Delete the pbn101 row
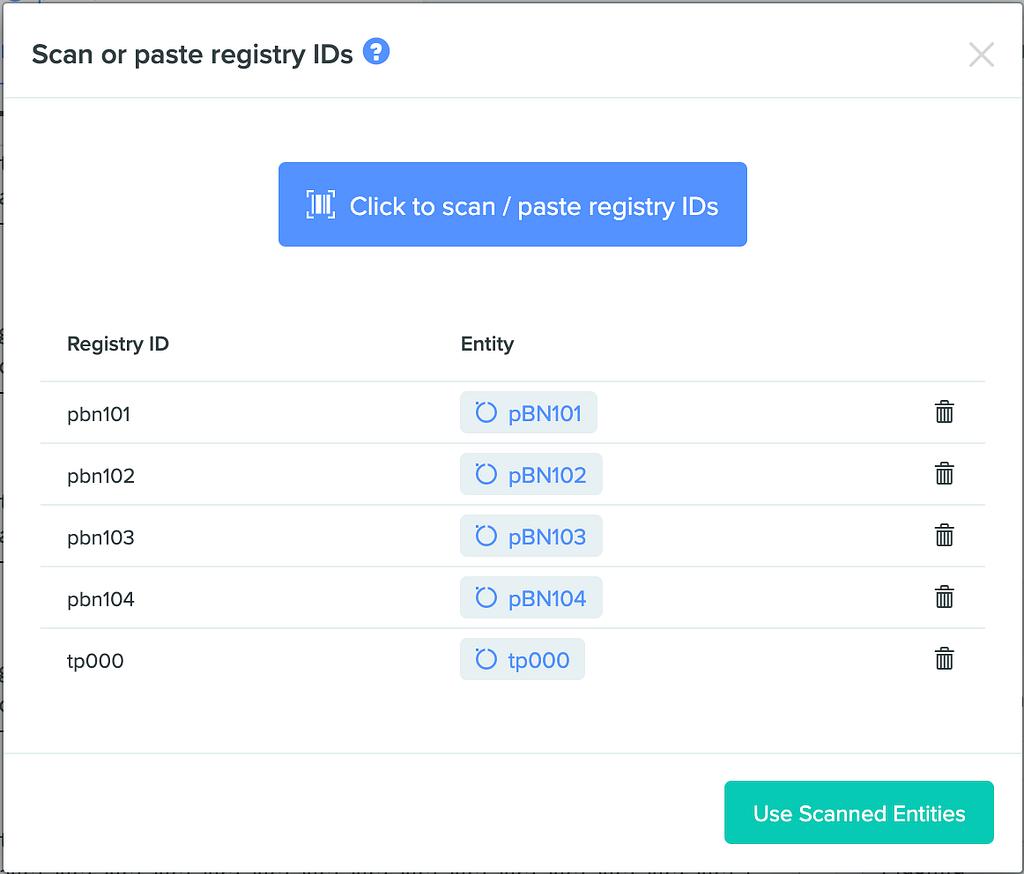This screenshot has width=1024, height=874. coord(944,412)
